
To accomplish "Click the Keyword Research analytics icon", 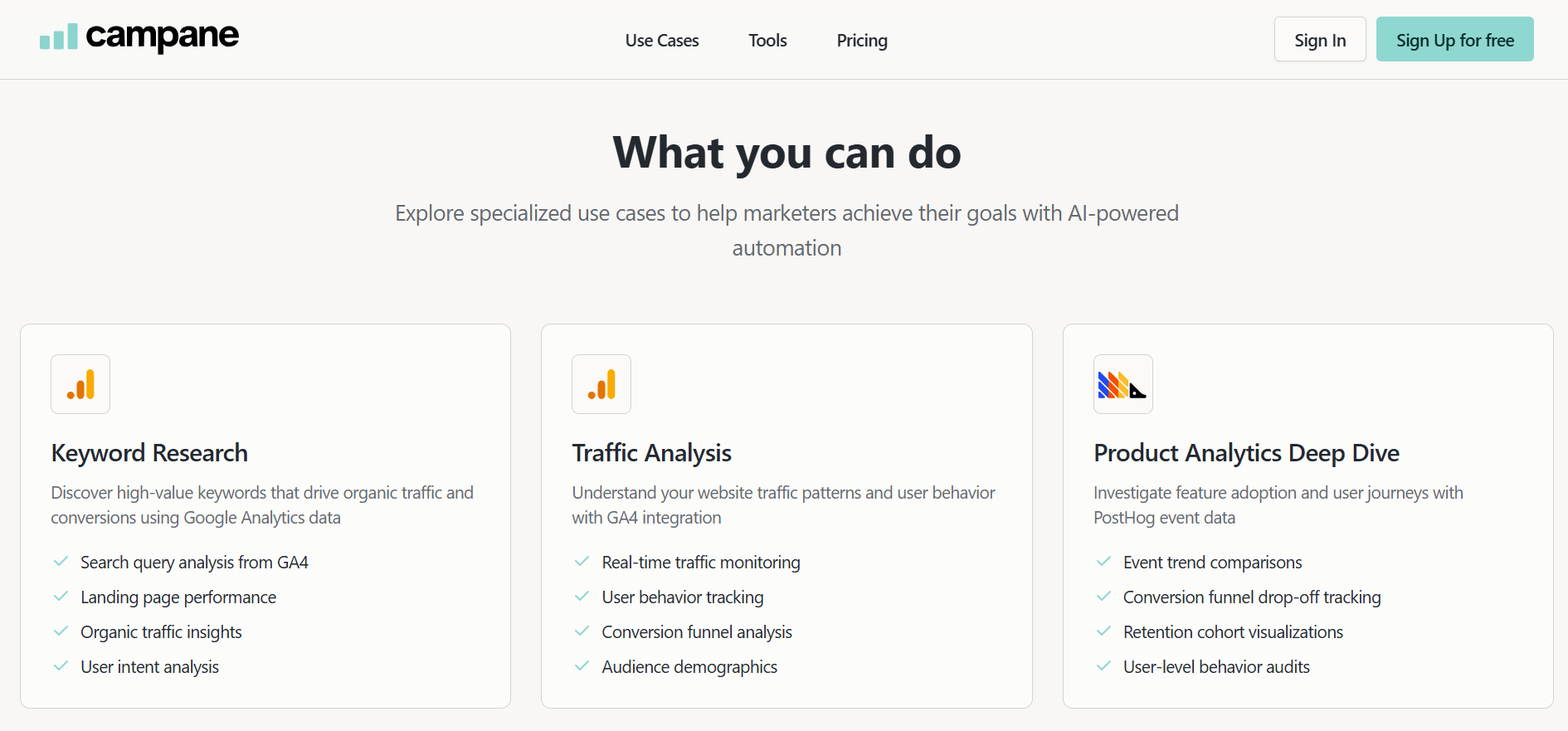I will [80, 384].
